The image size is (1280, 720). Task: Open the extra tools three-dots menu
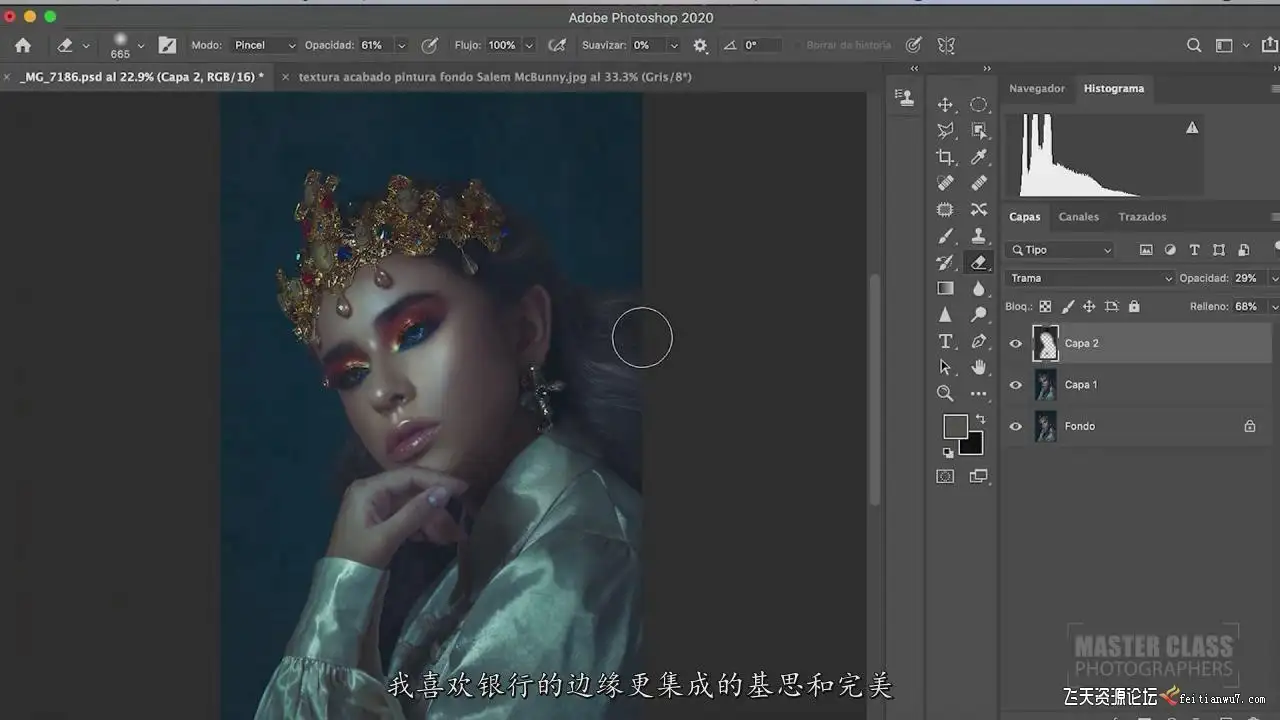(x=979, y=393)
